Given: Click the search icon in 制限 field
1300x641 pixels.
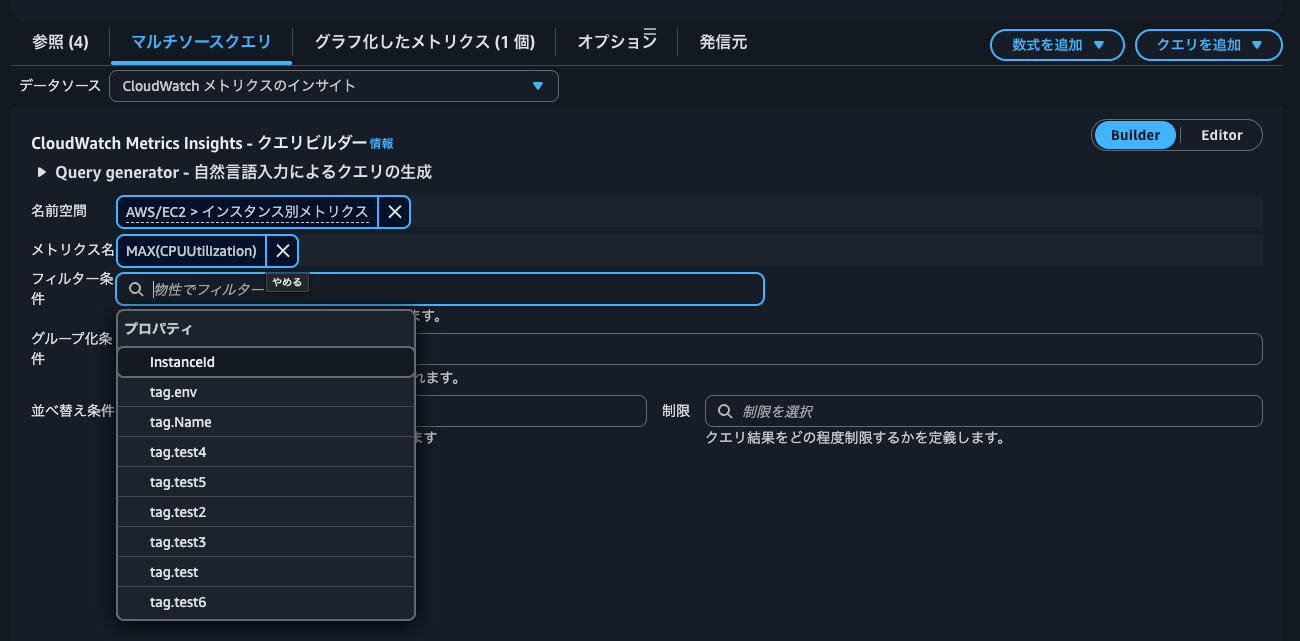Looking at the screenshot, I should pos(726,411).
